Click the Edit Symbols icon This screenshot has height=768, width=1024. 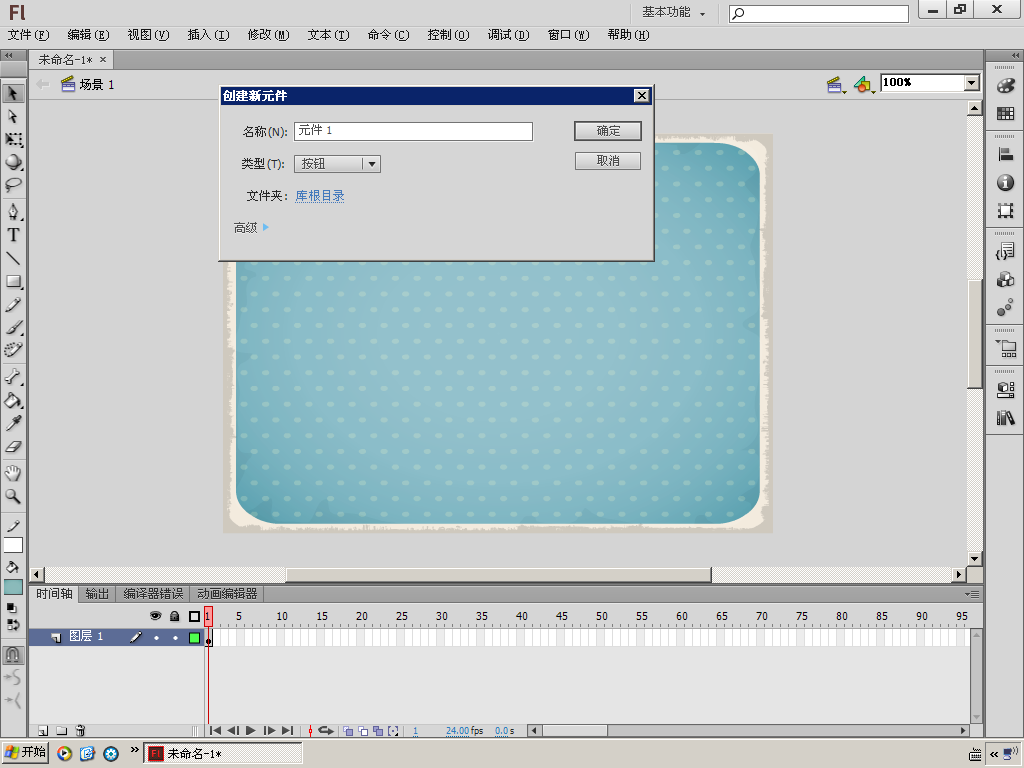(864, 84)
